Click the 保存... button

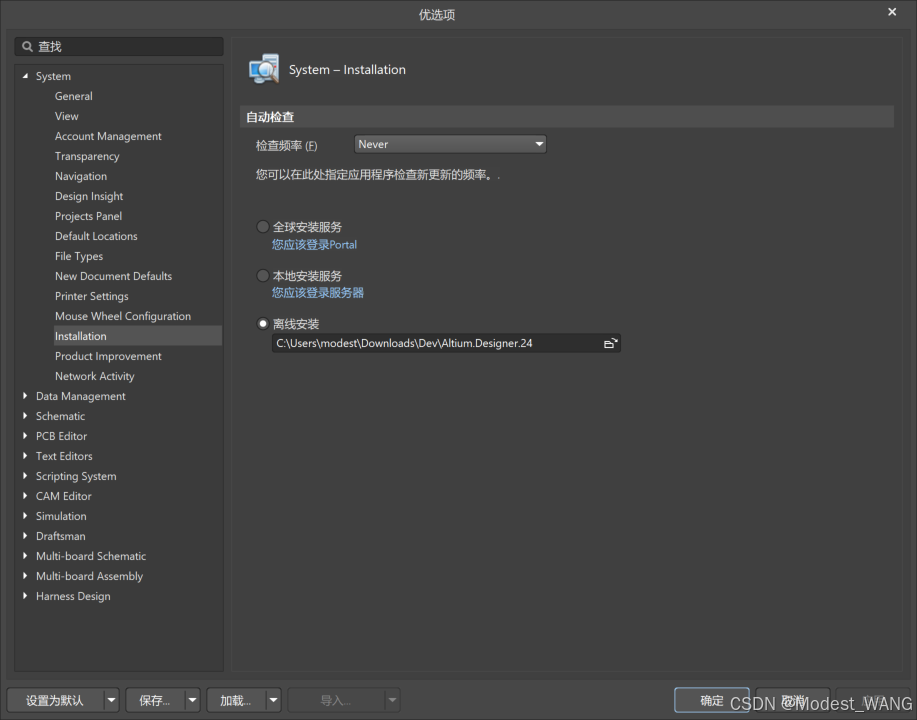click(155, 700)
